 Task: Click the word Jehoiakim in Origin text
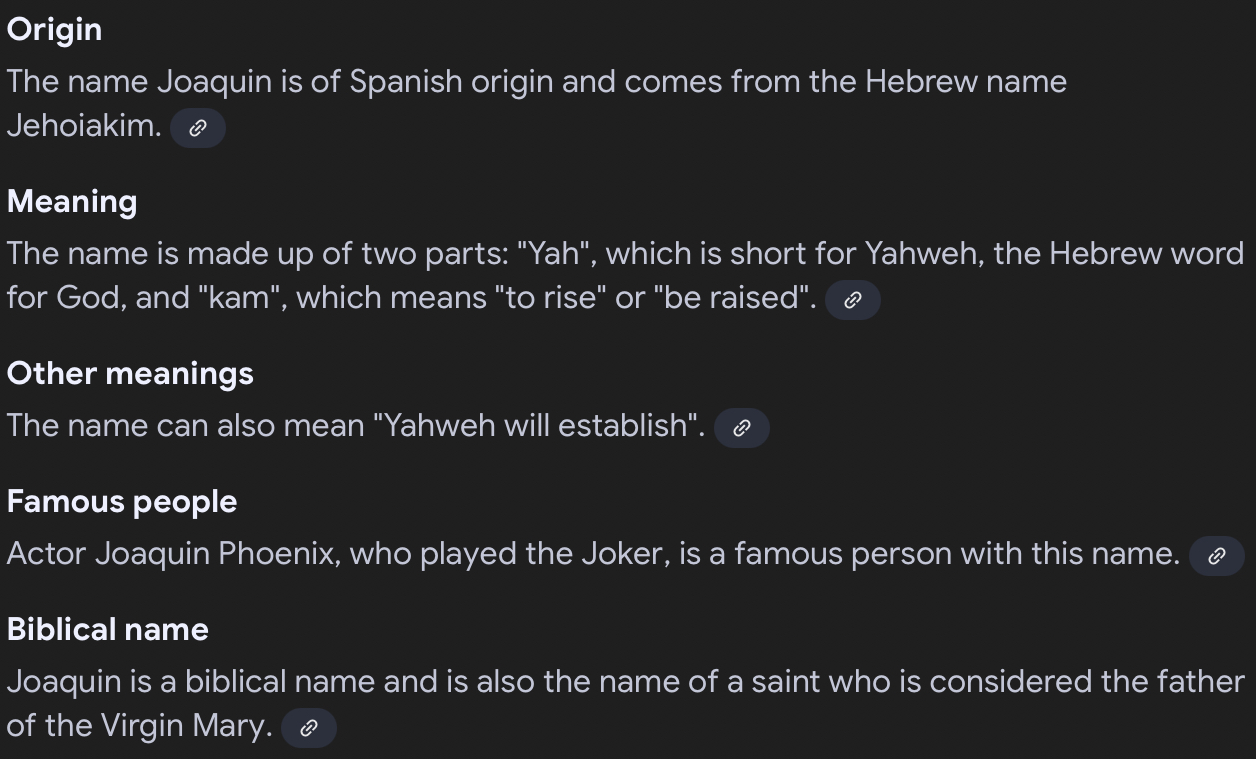point(83,126)
